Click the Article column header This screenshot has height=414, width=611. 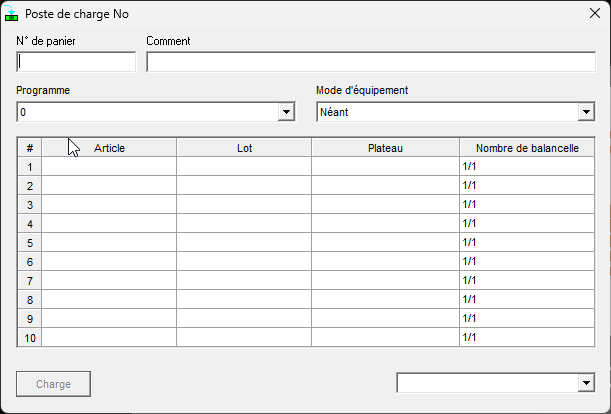[x=109, y=148]
